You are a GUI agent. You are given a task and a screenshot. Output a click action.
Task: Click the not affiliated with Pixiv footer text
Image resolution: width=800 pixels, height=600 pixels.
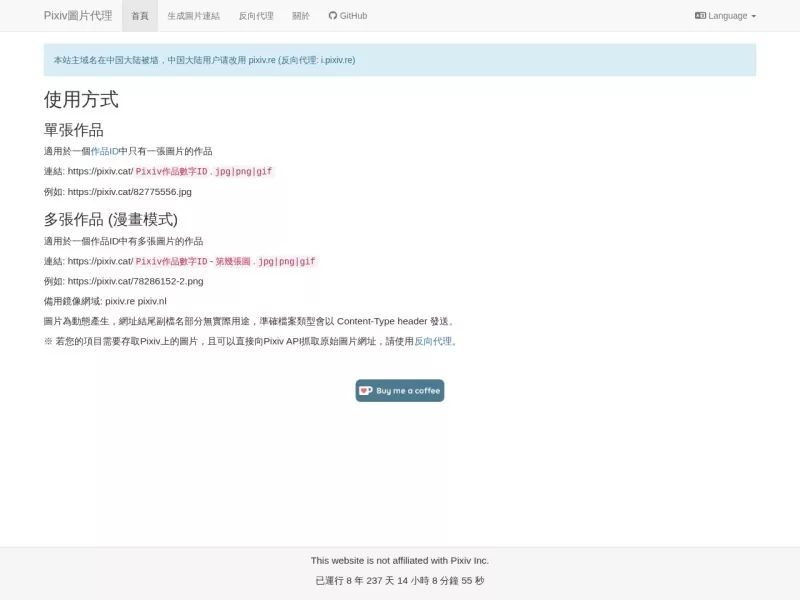point(400,561)
